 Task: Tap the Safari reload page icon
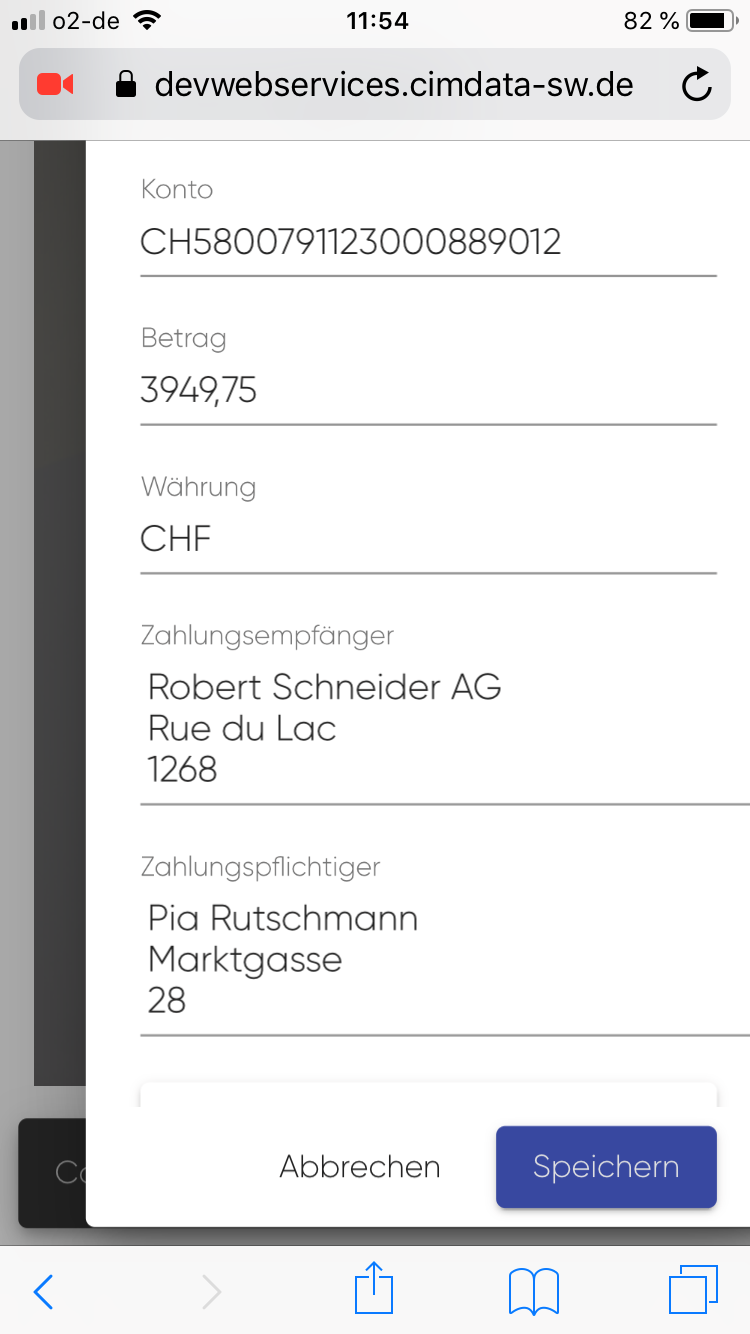pos(696,86)
